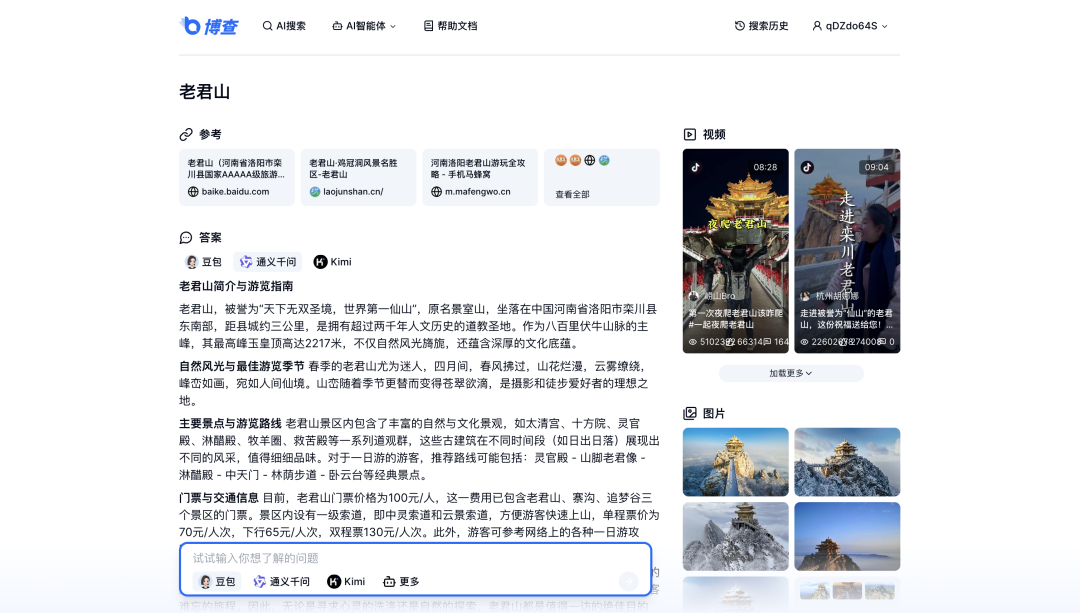The image size is (1080, 613).
Task: Play the 夜爬老君山 video
Action: [x=736, y=251]
